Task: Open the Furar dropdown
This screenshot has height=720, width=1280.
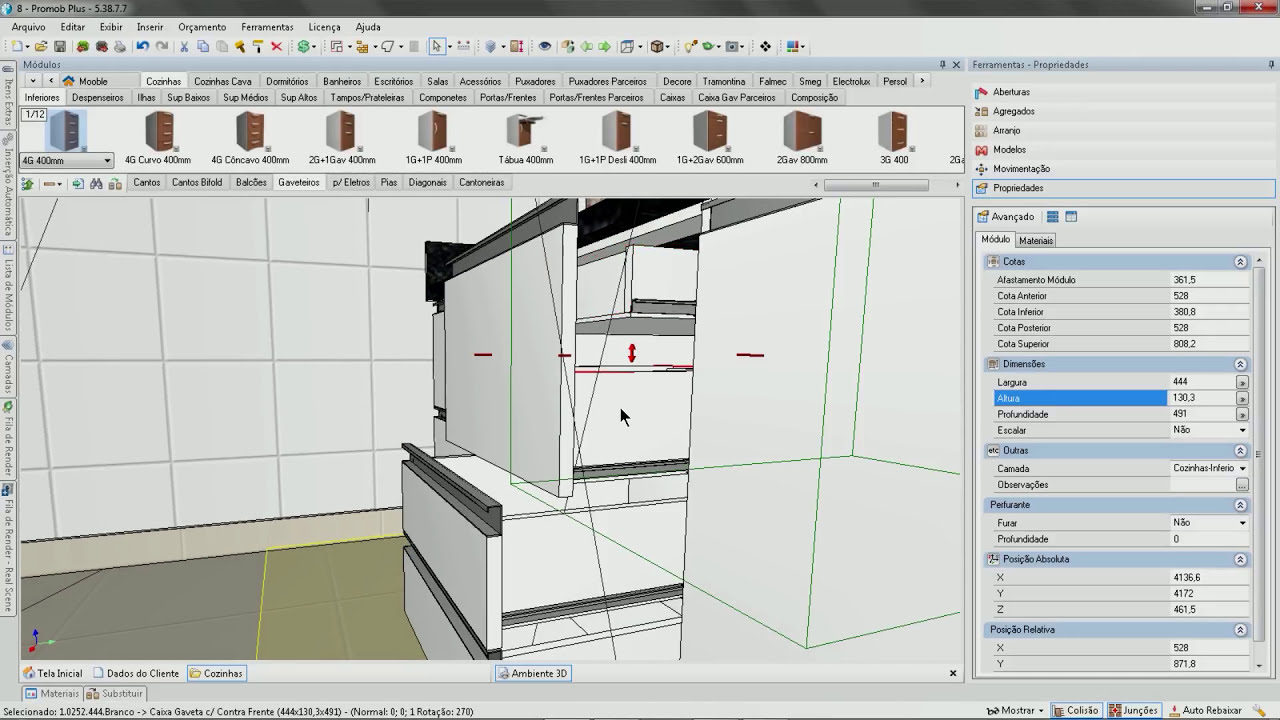Action: 1242,522
